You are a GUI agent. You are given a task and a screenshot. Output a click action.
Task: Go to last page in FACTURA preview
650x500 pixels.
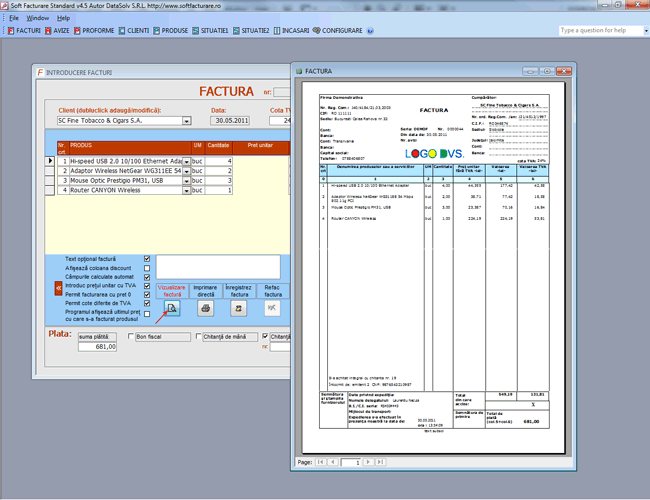click(x=381, y=462)
